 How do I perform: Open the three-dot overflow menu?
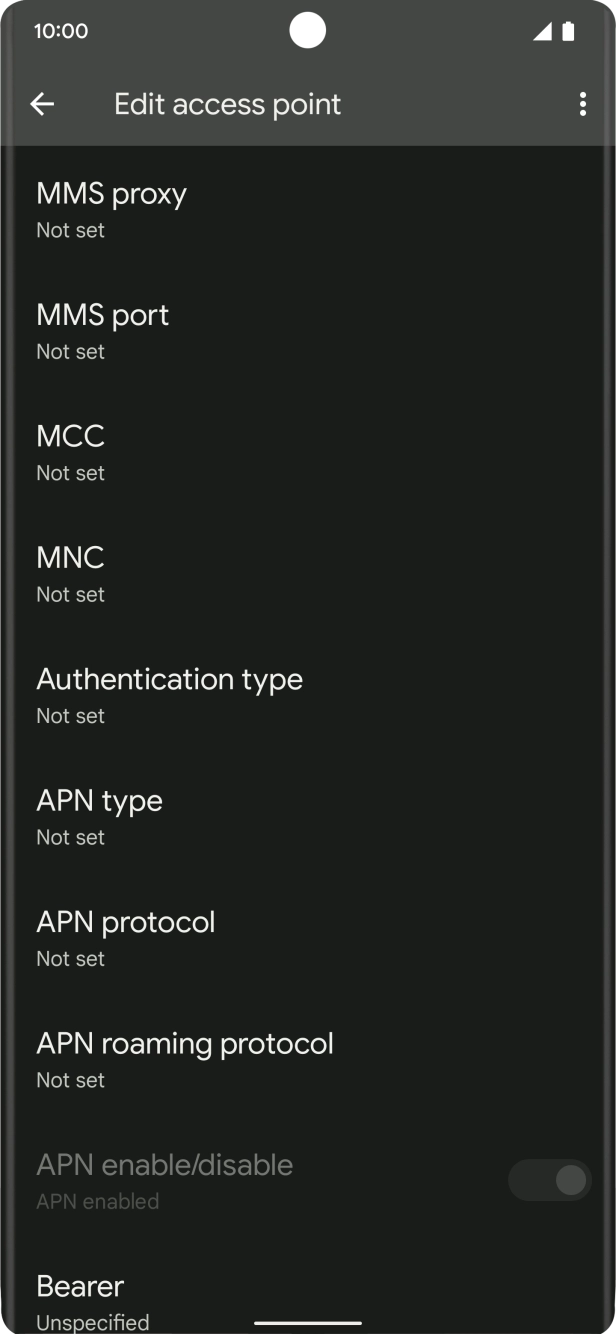[x=582, y=104]
